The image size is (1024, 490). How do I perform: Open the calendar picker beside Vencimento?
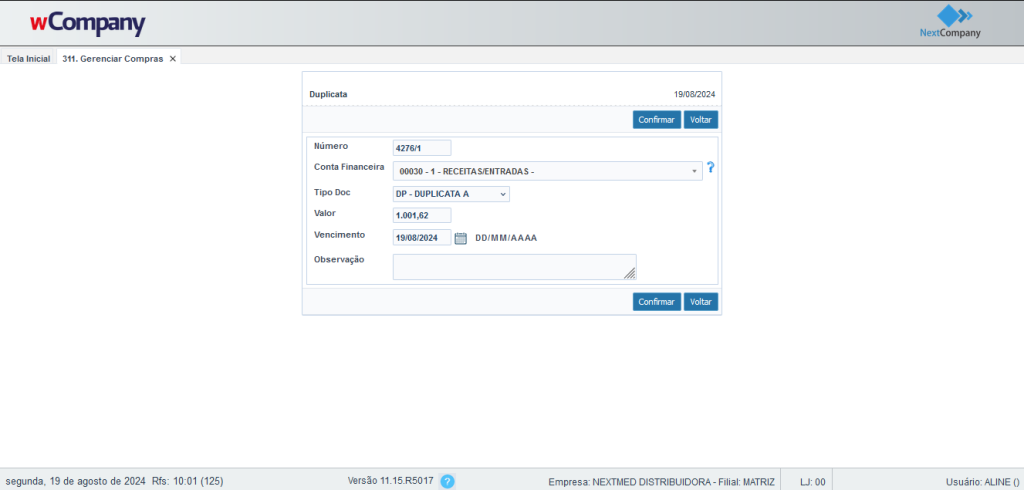coord(461,238)
